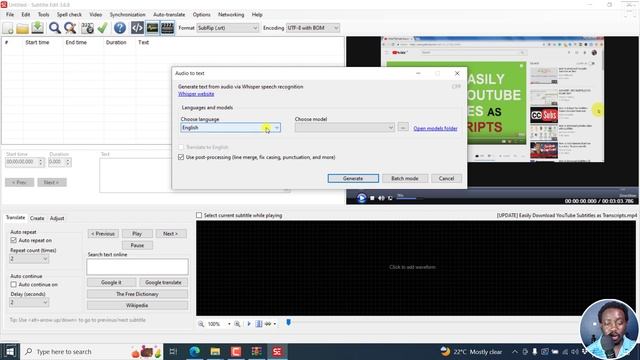
Task: Open Find using the magnifier icon
Action: pos(55,28)
